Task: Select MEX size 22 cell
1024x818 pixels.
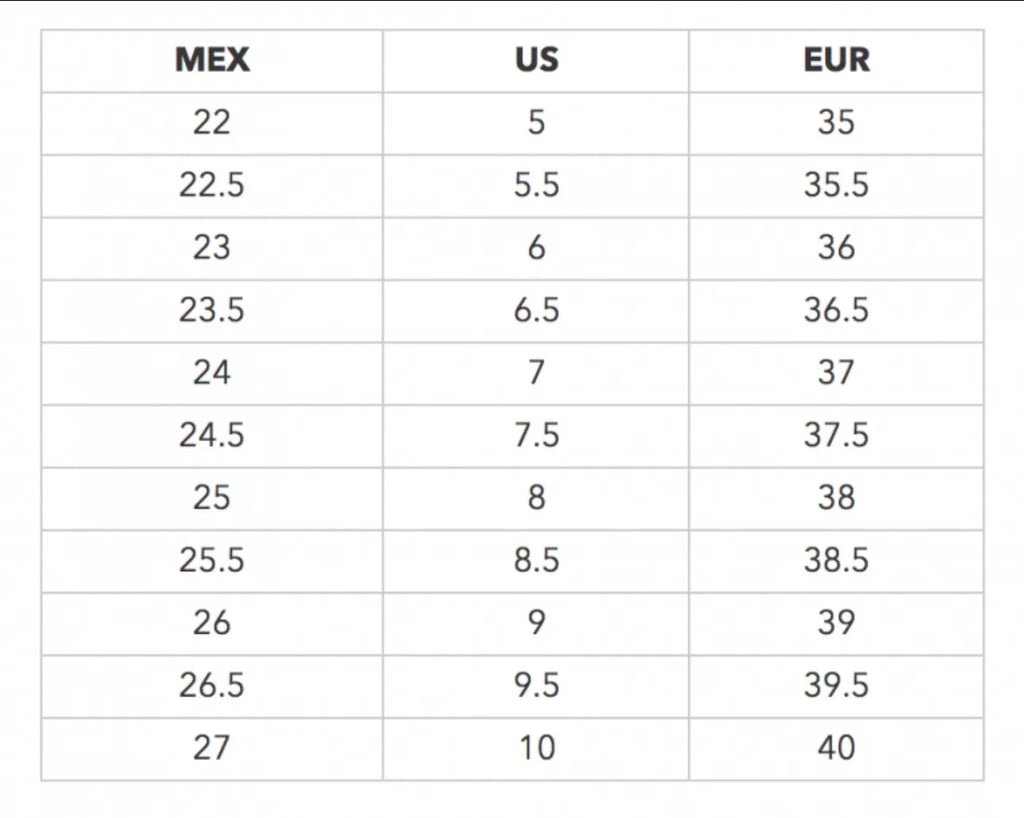Action: pyautogui.click(x=212, y=123)
